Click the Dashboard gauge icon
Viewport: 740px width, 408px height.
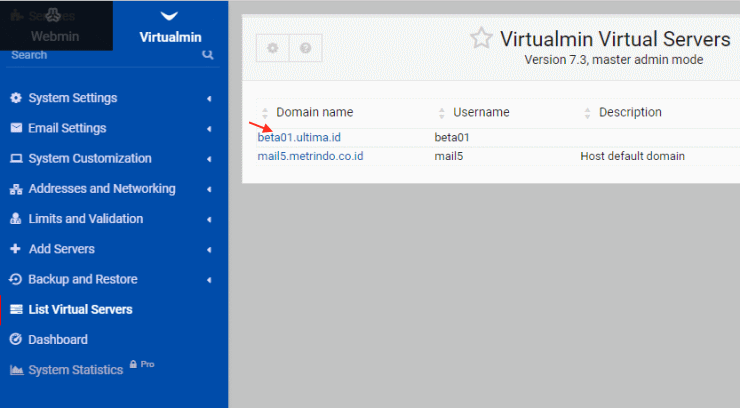[x=16, y=339]
